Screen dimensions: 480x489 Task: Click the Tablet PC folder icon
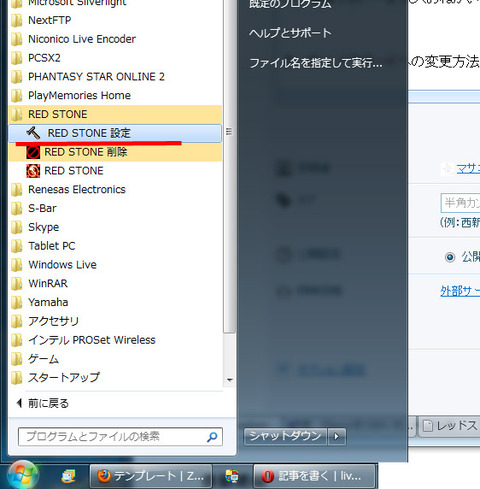[x=16, y=246]
